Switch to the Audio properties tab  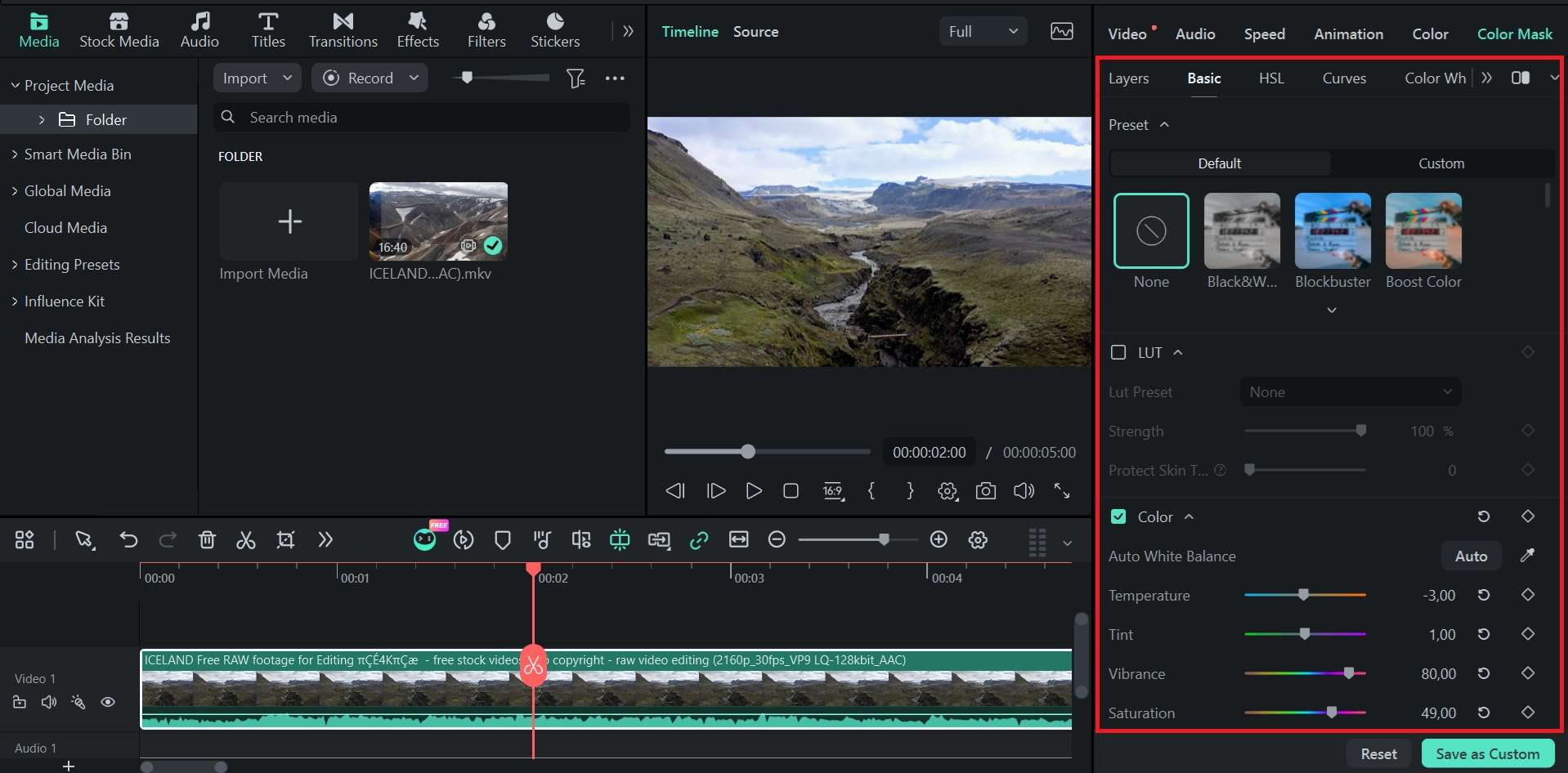point(1195,34)
